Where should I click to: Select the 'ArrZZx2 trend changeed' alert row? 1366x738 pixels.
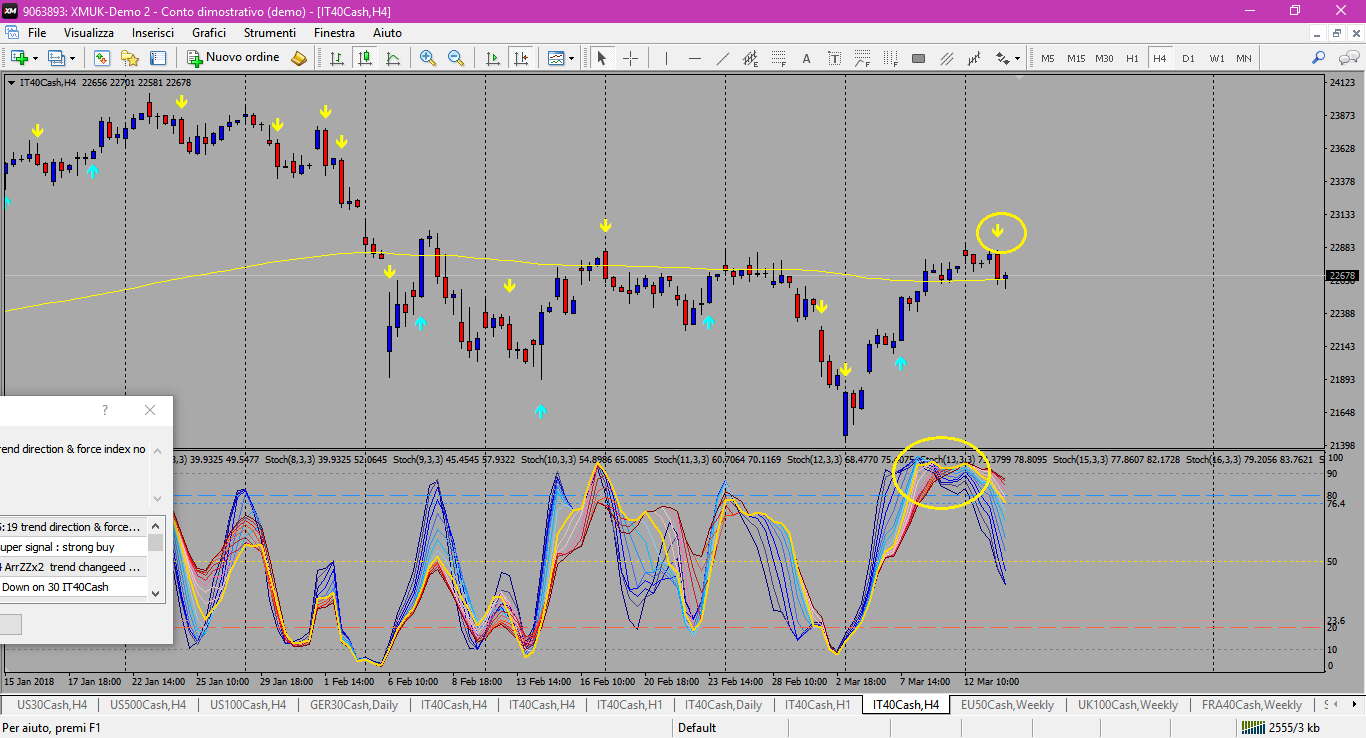pyautogui.click(x=74, y=567)
